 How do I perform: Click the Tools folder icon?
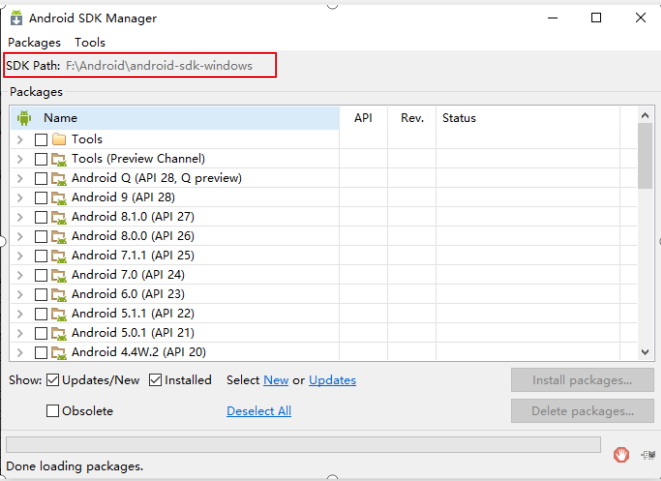(x=59, y=139)
